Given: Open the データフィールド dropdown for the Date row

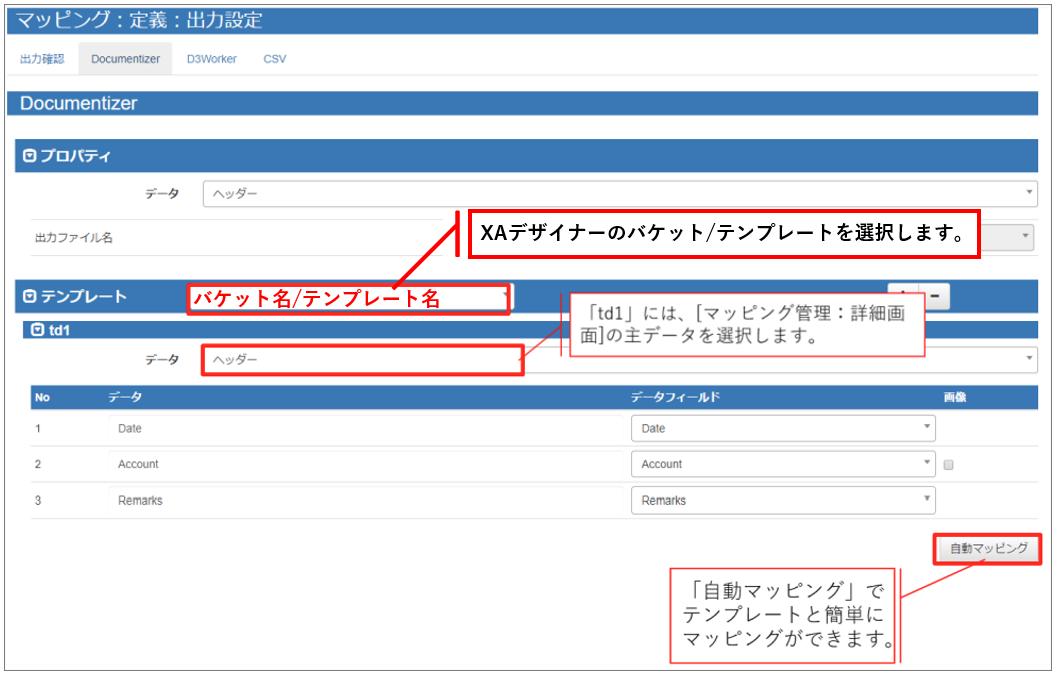Looking at the screenshot, I should click(929, 427).
